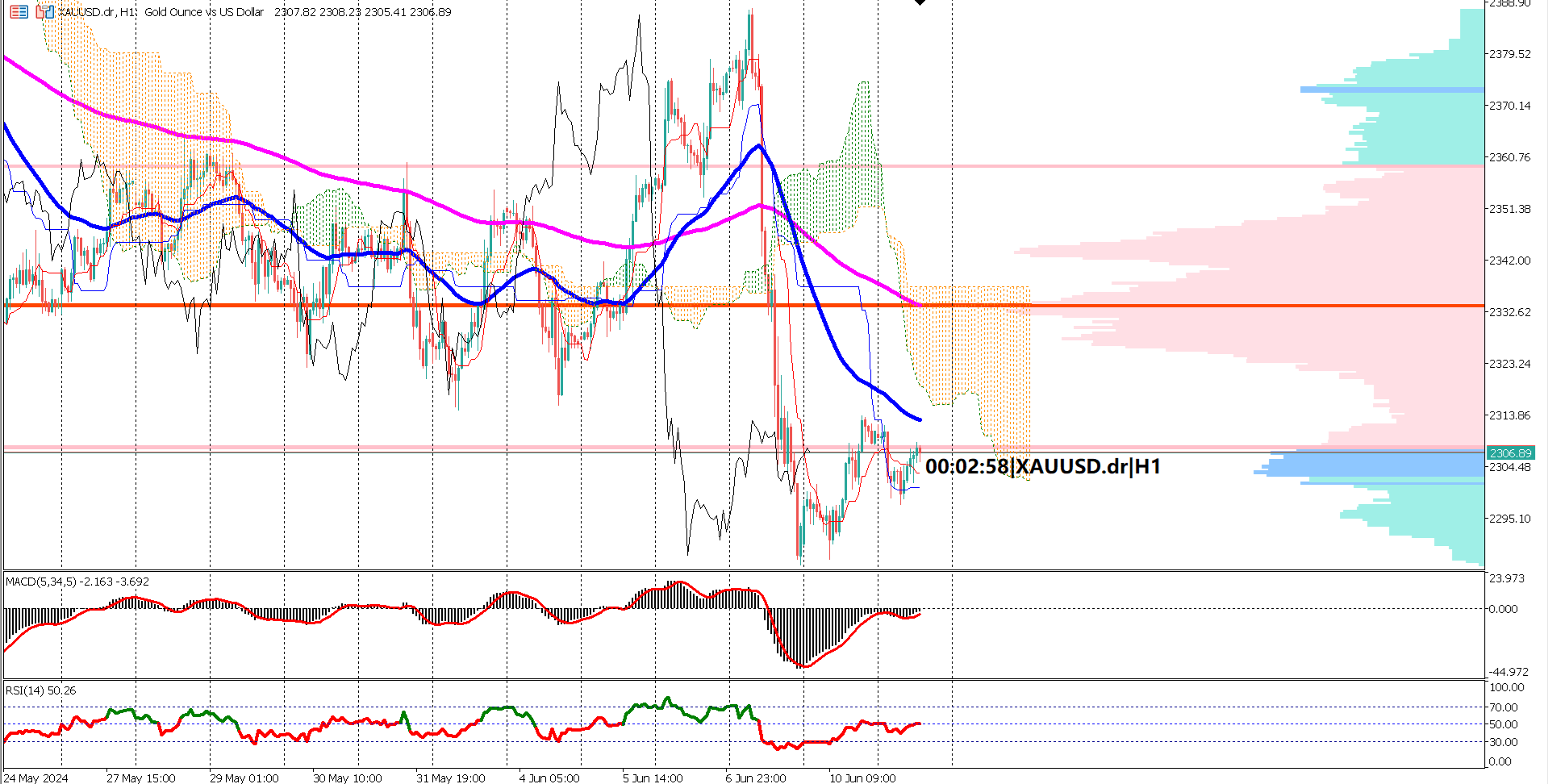This screenshot has height=784, width=1548.
Task: Click the black chart shift triangle marker
Action: [920, 2]
